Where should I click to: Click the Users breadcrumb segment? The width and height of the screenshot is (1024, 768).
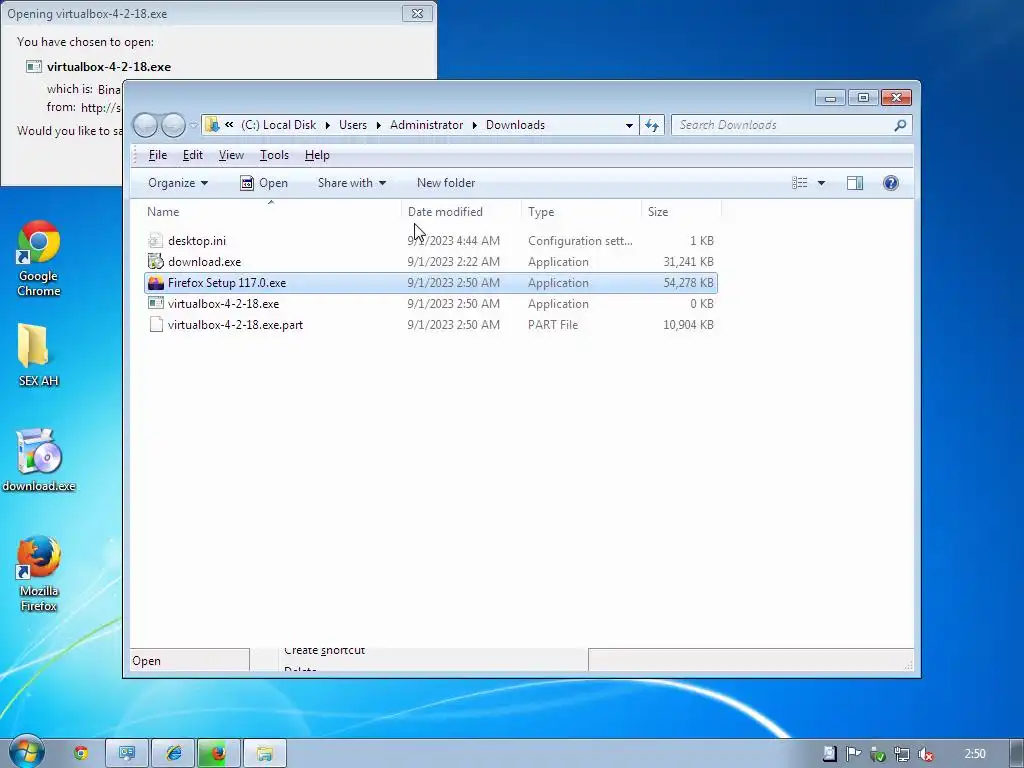click(353, 125)
